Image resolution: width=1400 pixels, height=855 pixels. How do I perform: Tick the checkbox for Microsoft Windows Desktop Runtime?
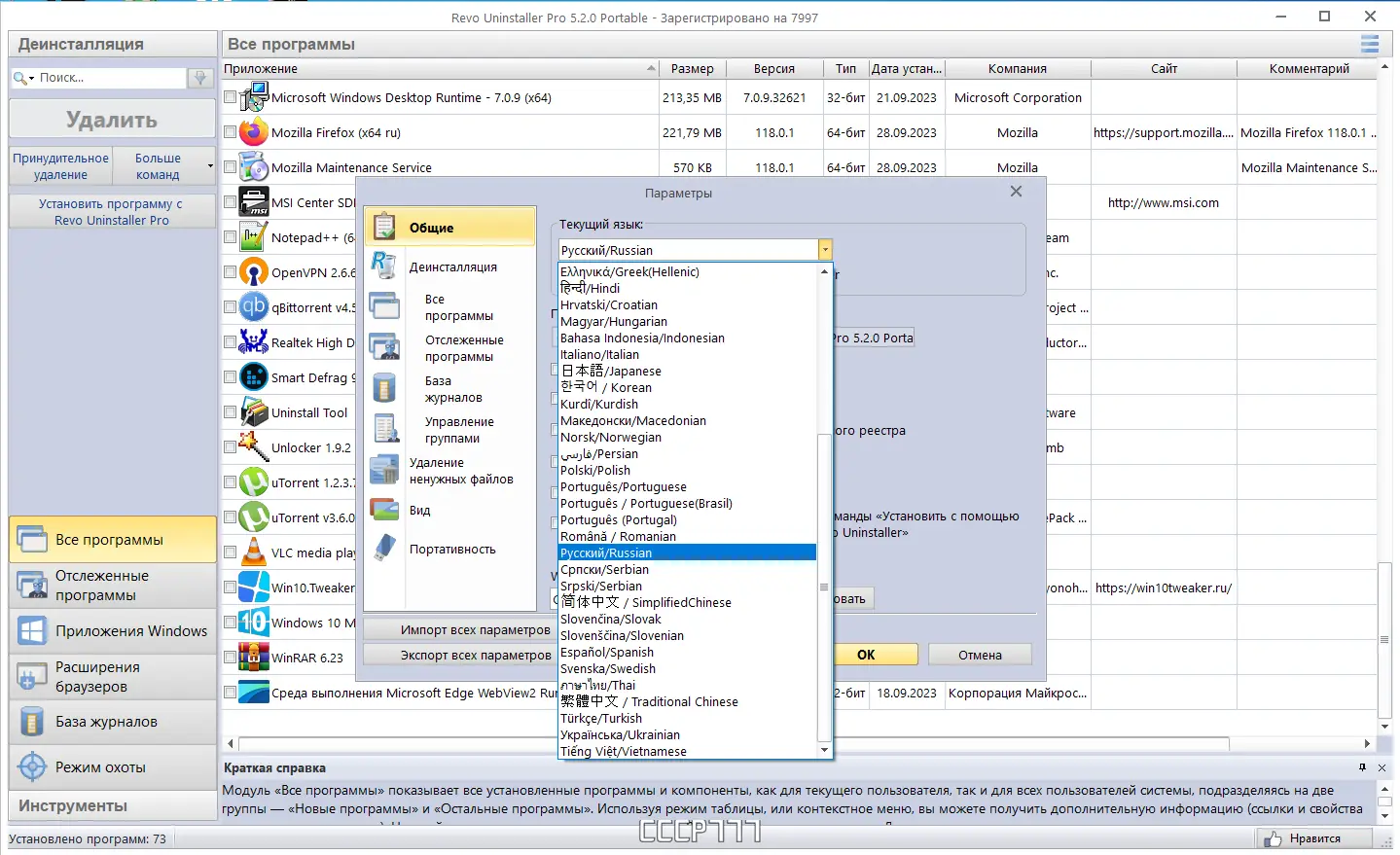231,97
